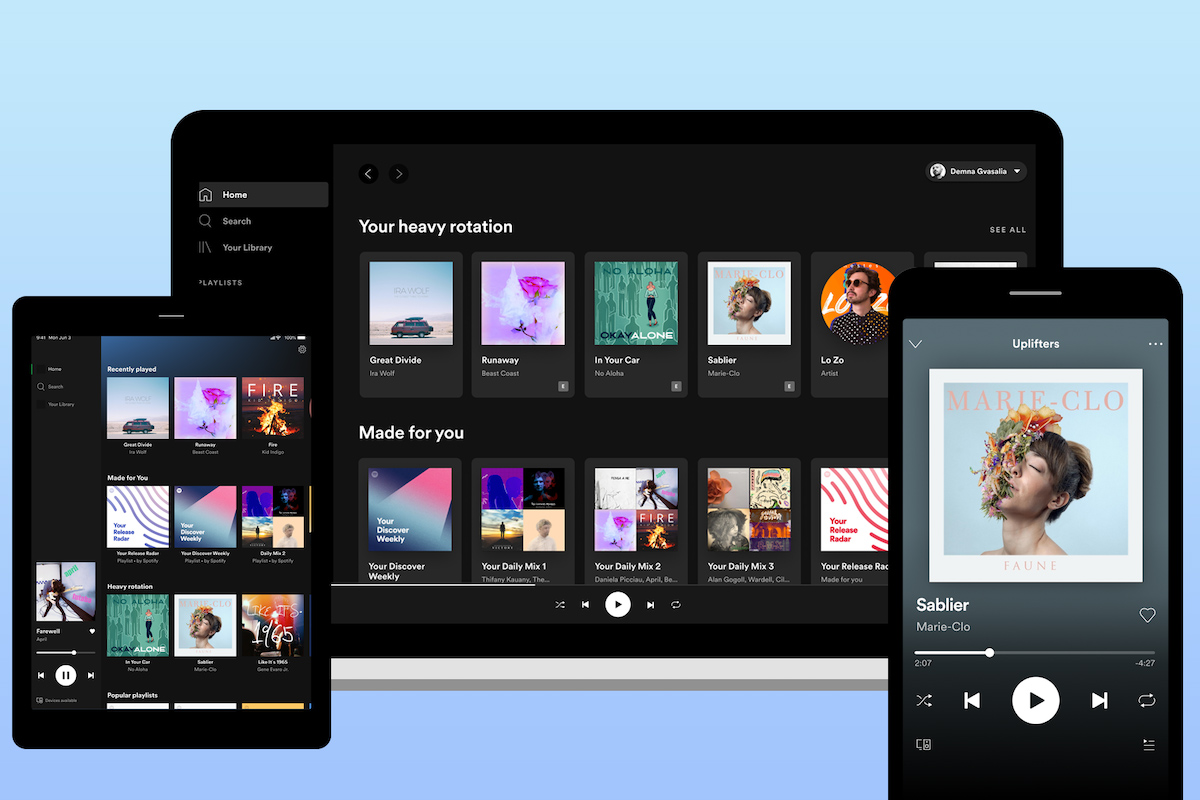Skip to next track on phone

1099,700
